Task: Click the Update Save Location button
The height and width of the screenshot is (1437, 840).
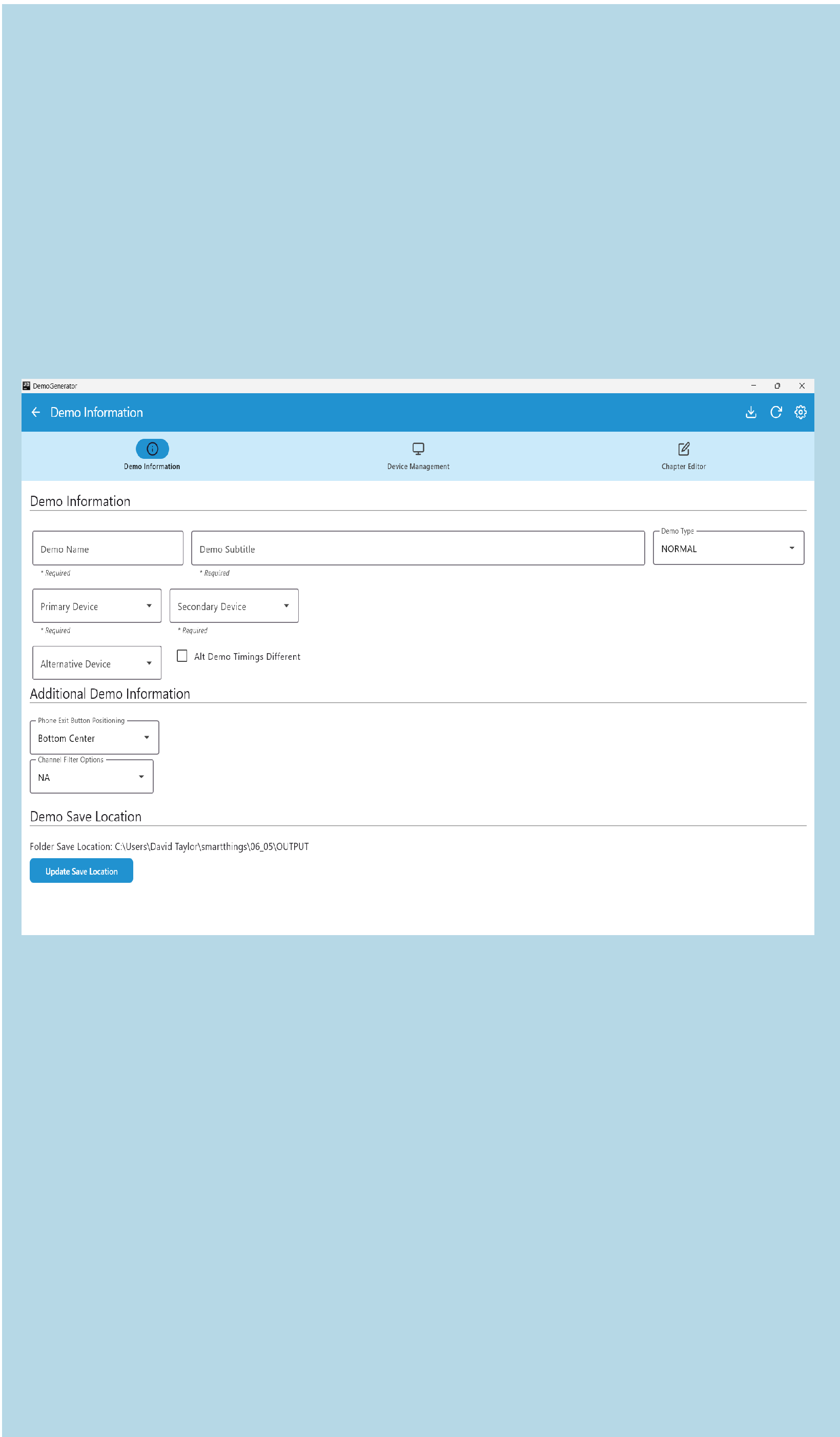Action: pyautogui.click(x=81, y=871)
